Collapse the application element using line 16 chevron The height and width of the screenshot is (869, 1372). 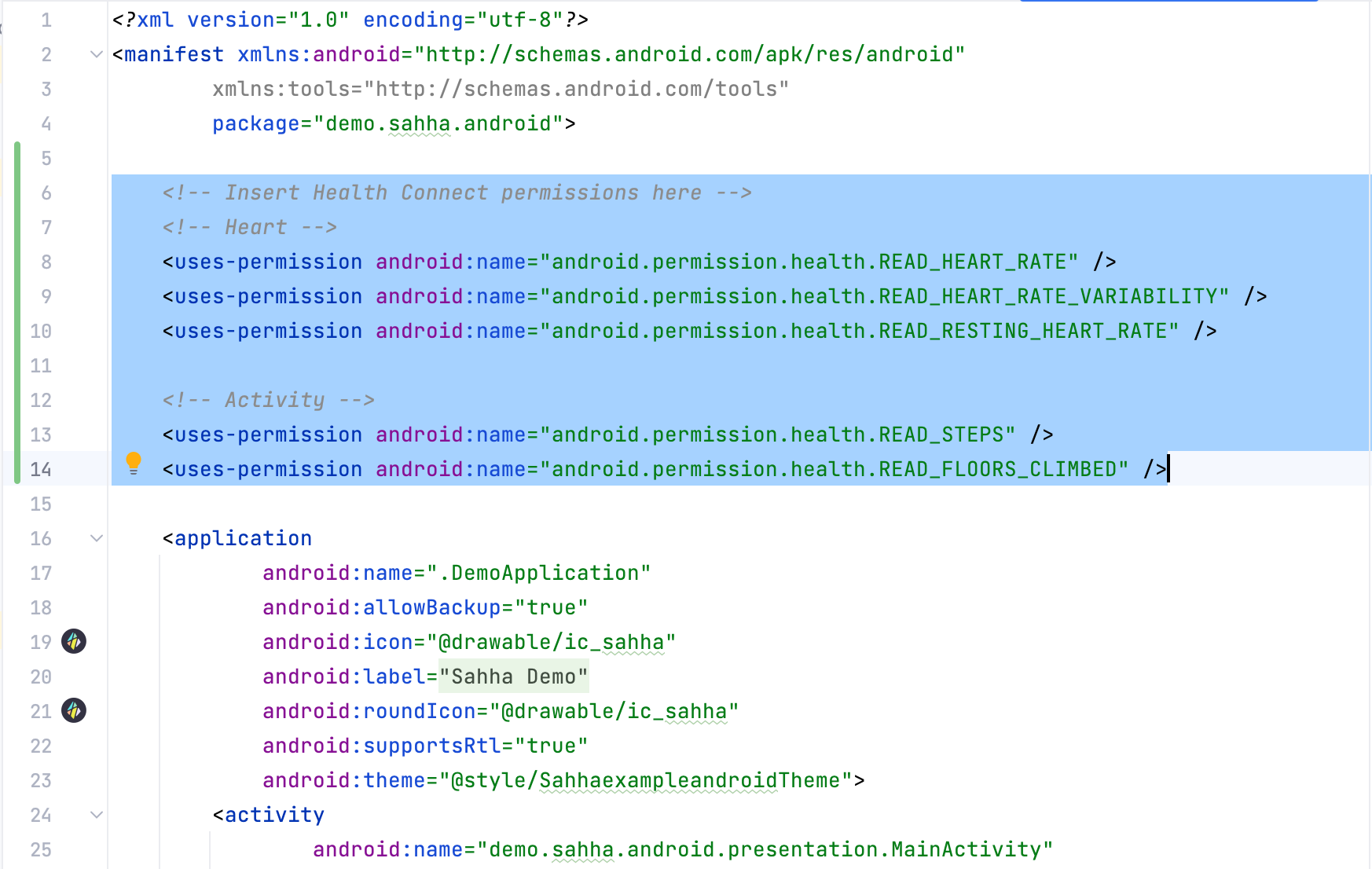96,538
